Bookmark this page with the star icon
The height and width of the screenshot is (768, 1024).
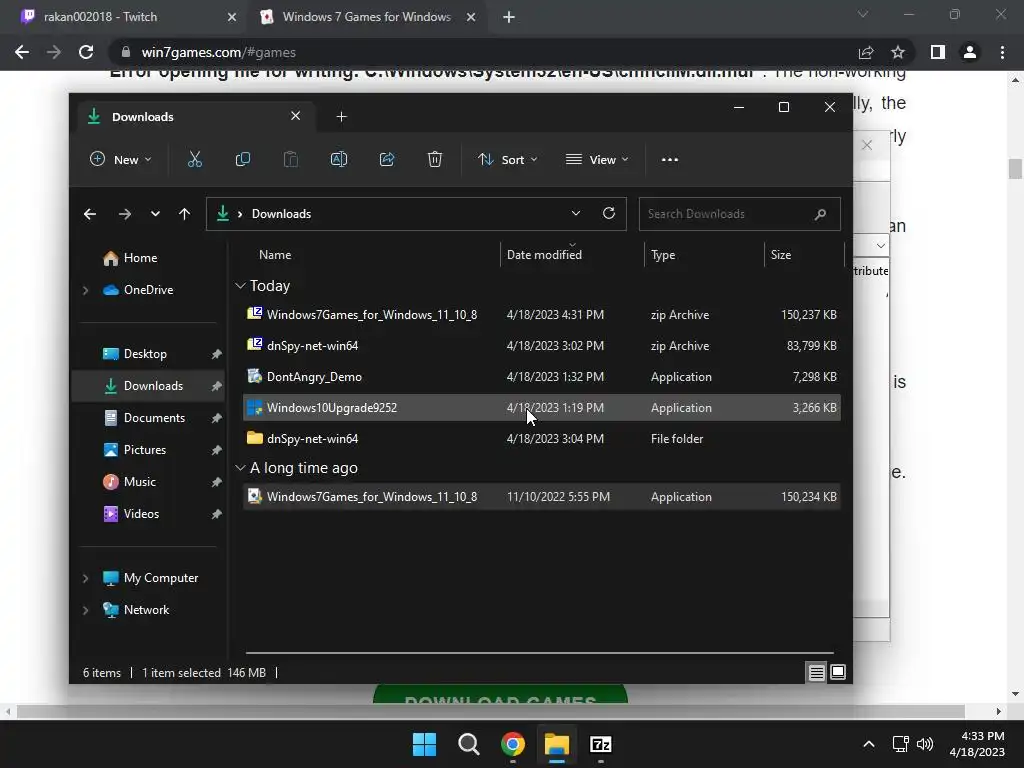(x=898, y=52)
